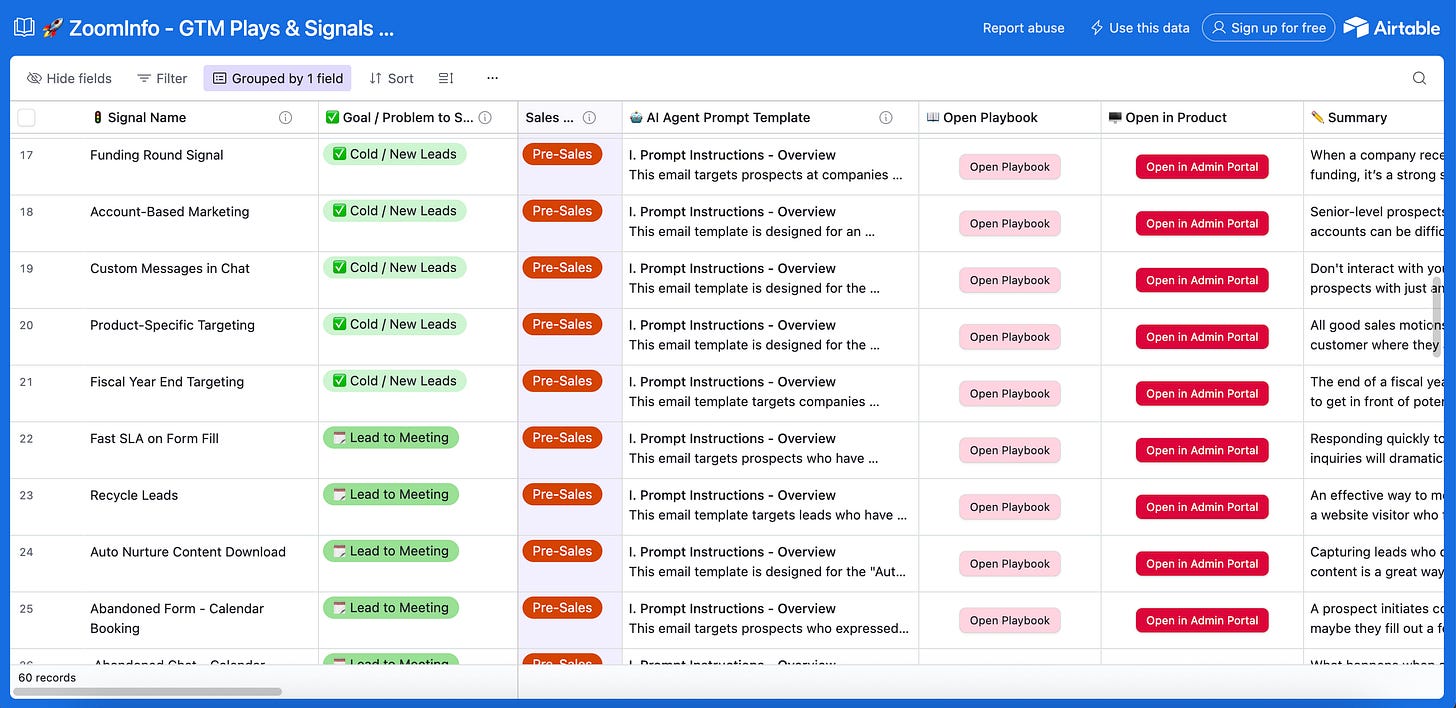Click the lightning icon in Use this data
Screen dimensions: 1456x708
[x=1096, y=28]
